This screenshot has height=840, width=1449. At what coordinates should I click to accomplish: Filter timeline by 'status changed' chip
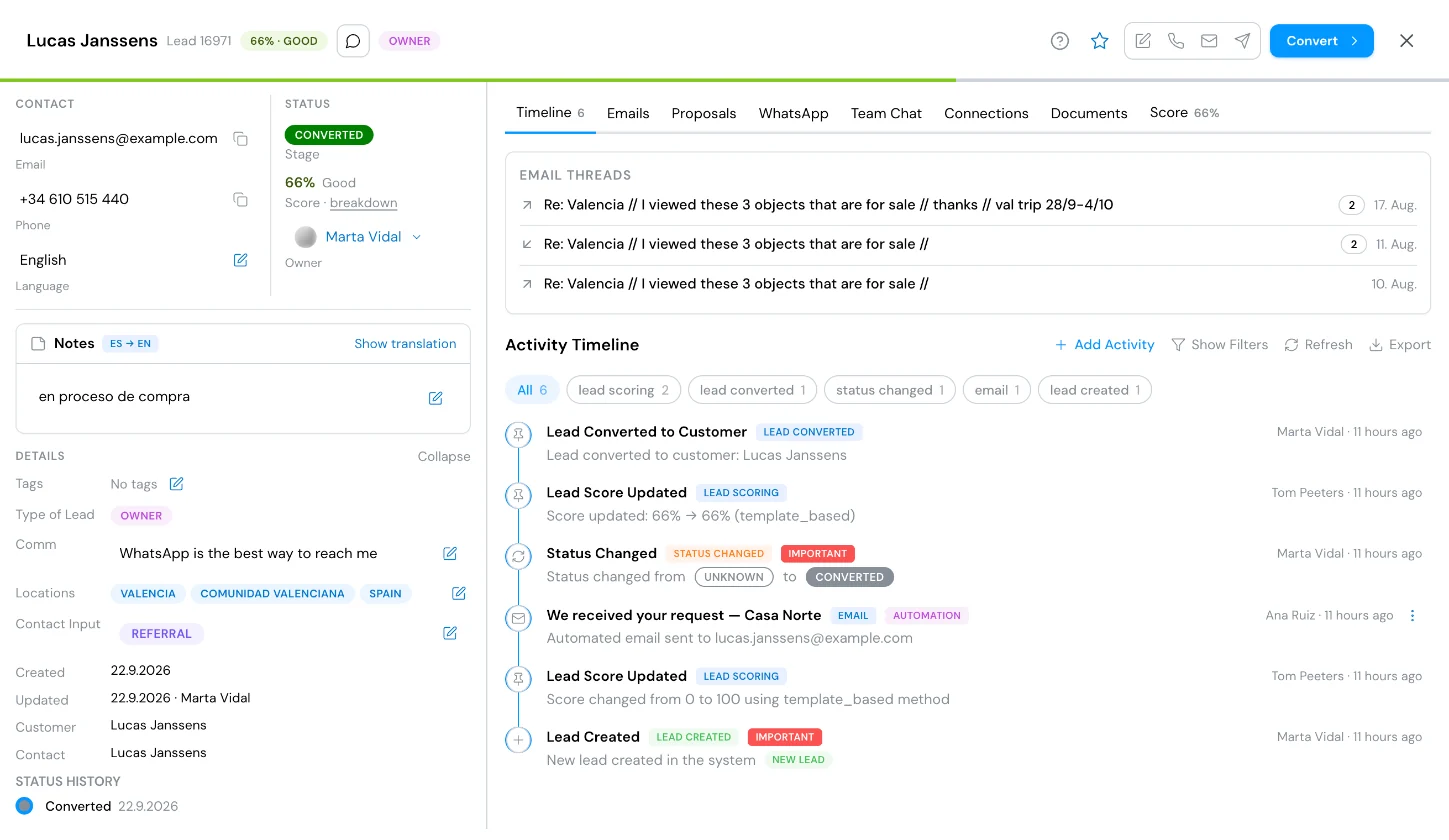pos(890,390)
